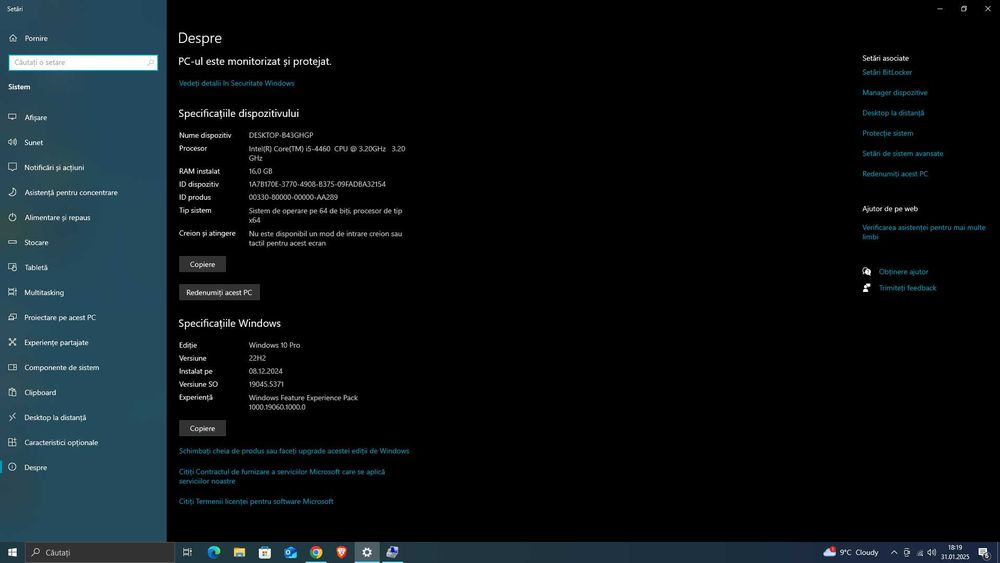Open the 9°C Cloudy weather widget
The image size is (1000, 563).
[x=851, y=552]
